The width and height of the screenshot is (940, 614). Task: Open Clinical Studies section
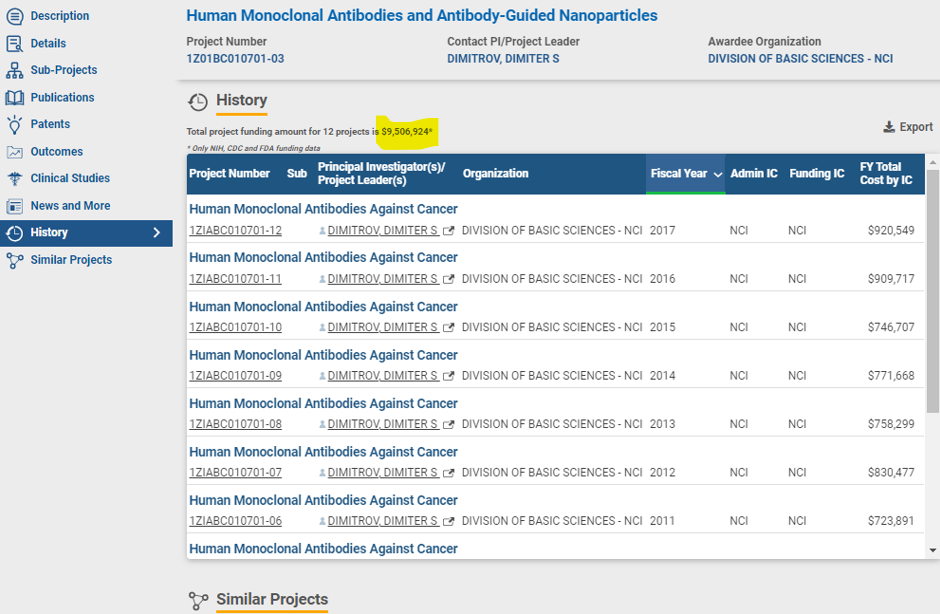click(x=70, y=178)
